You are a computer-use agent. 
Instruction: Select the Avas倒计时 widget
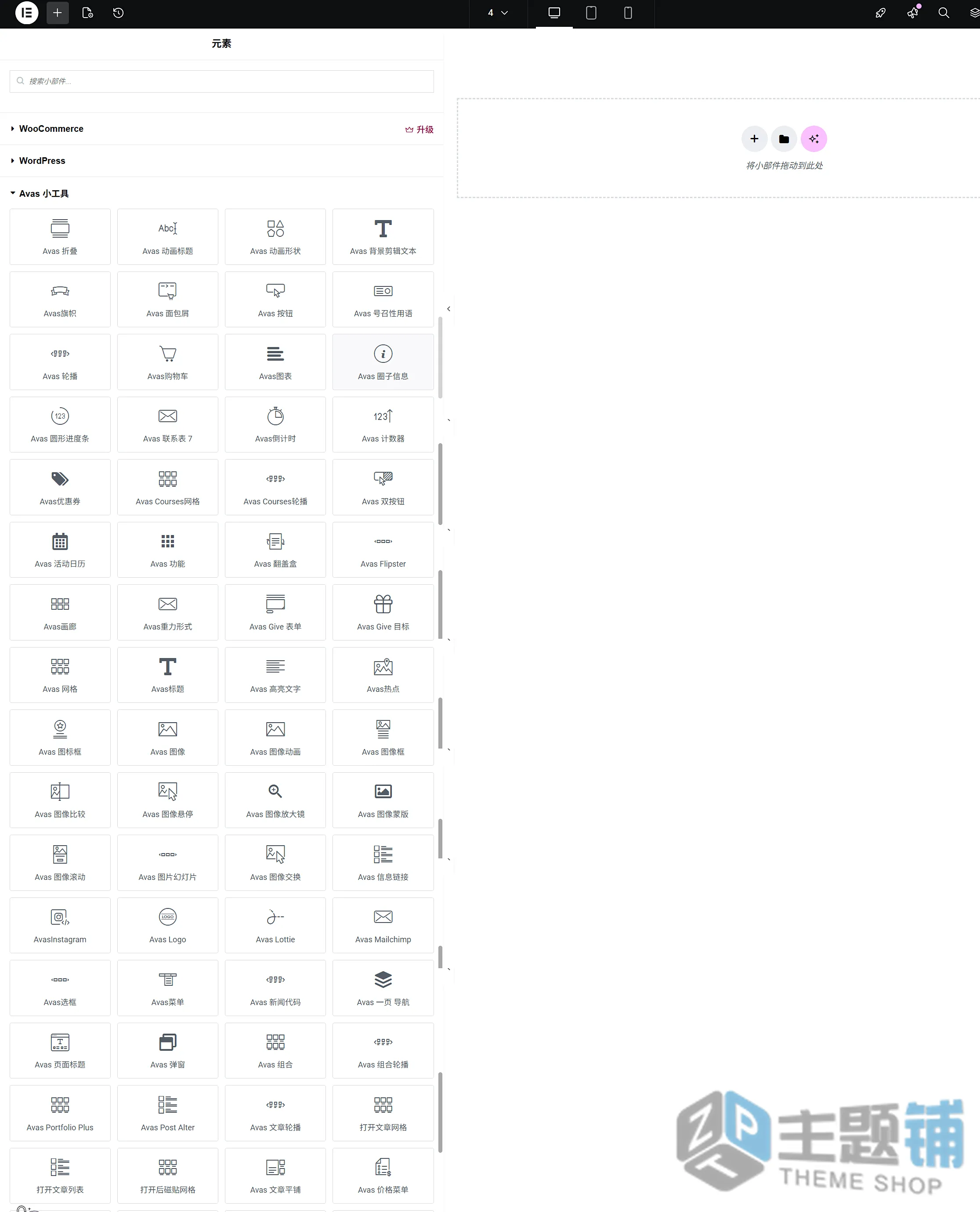click(275, 424)
